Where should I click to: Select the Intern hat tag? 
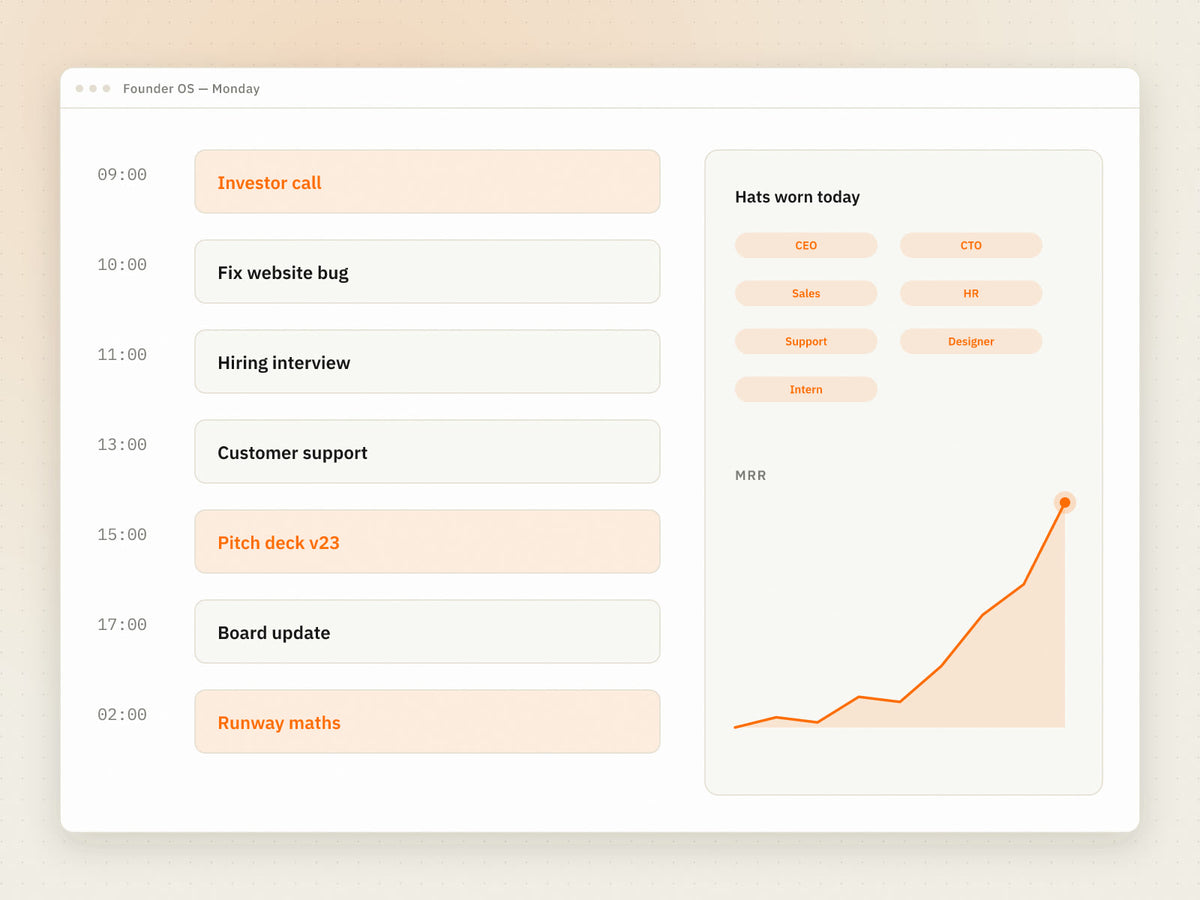pyautogui.click(x=806, y=389)
